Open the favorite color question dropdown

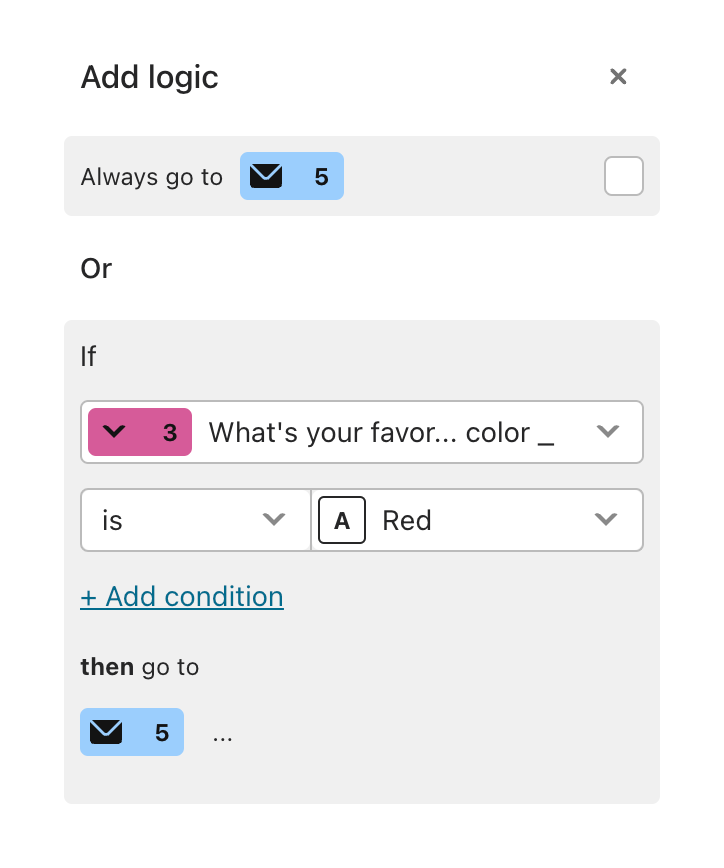pyautogui.click(x=608, y=432)
